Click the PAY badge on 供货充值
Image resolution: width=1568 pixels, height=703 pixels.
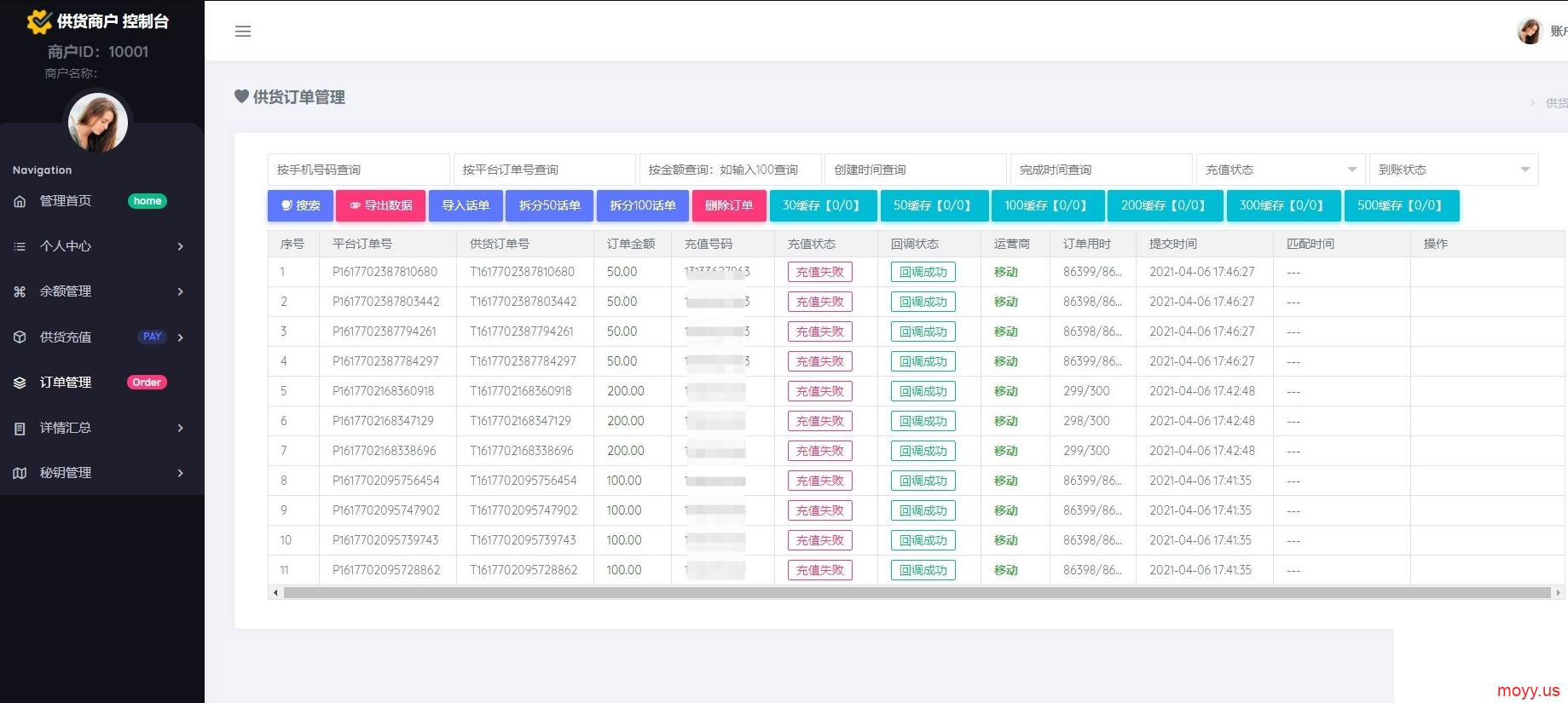153,337
